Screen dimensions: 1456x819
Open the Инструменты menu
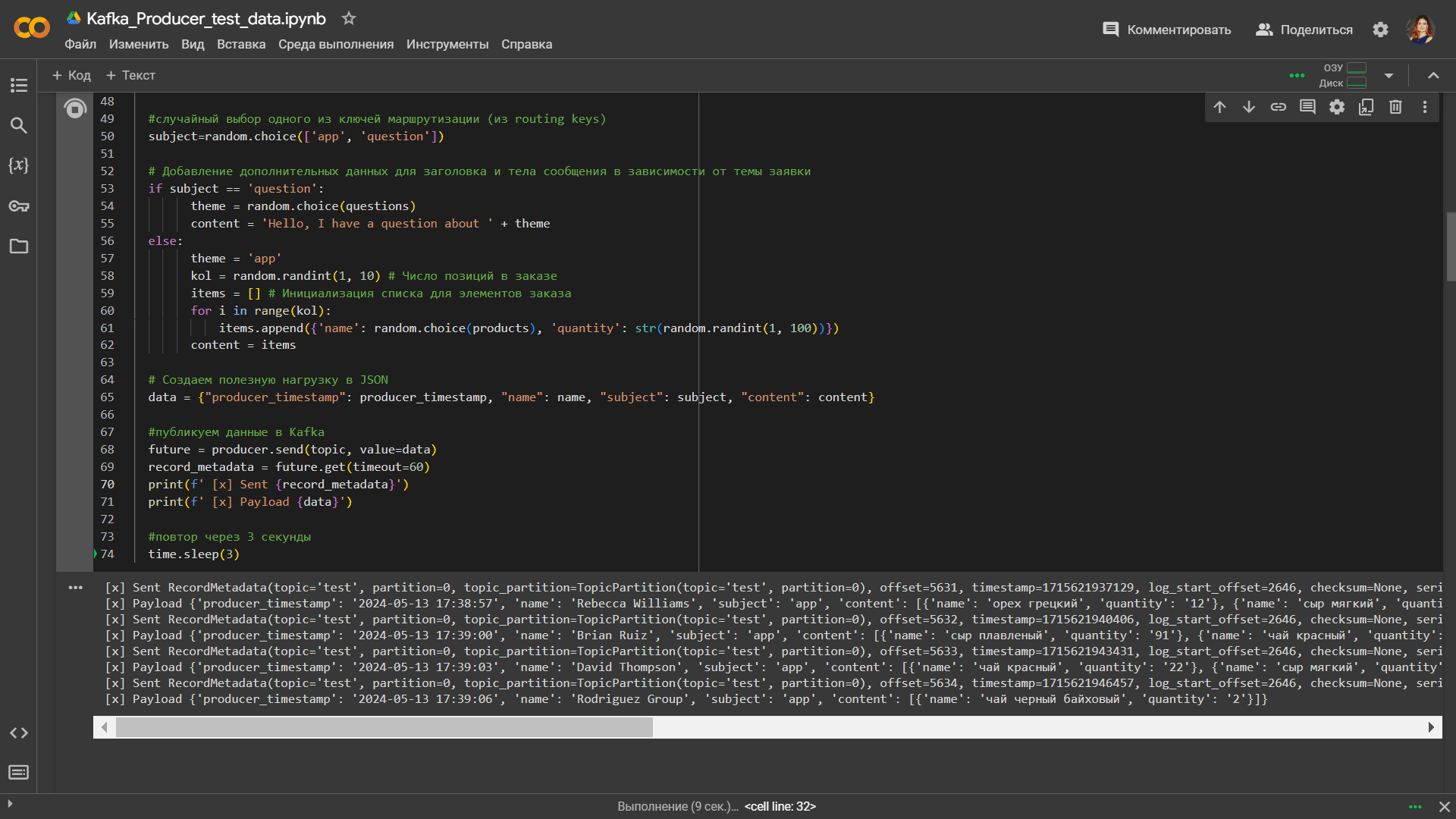click(x=447, y=44)
